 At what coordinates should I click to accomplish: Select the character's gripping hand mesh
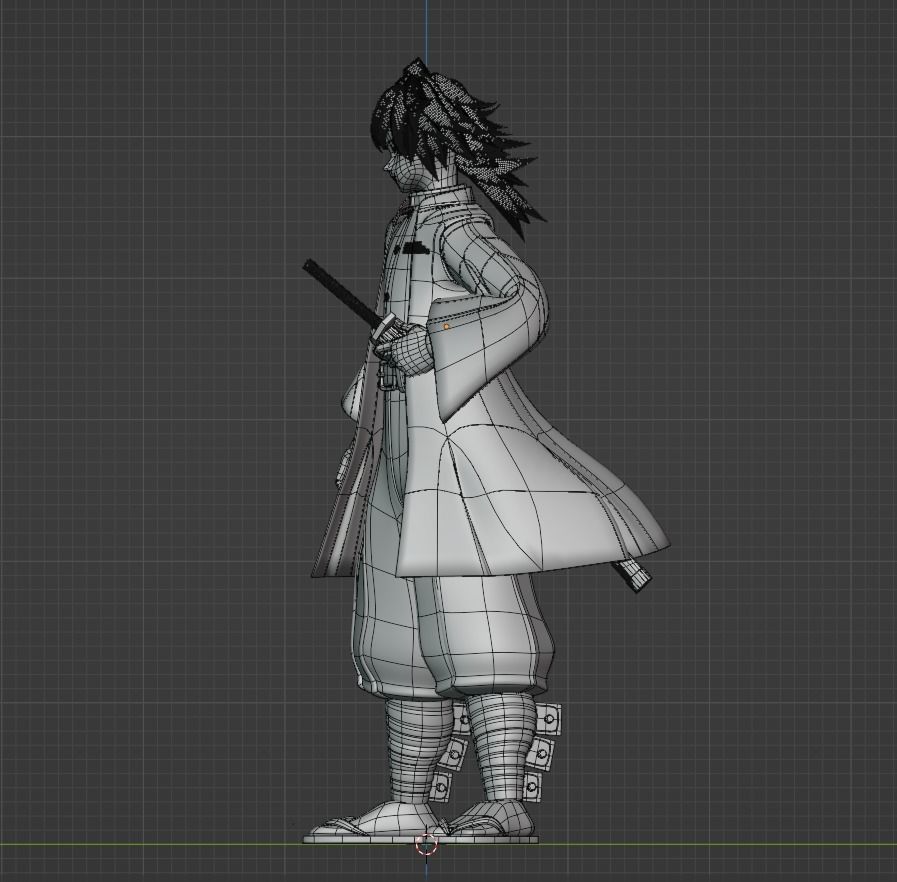click(x=407, y=349)
